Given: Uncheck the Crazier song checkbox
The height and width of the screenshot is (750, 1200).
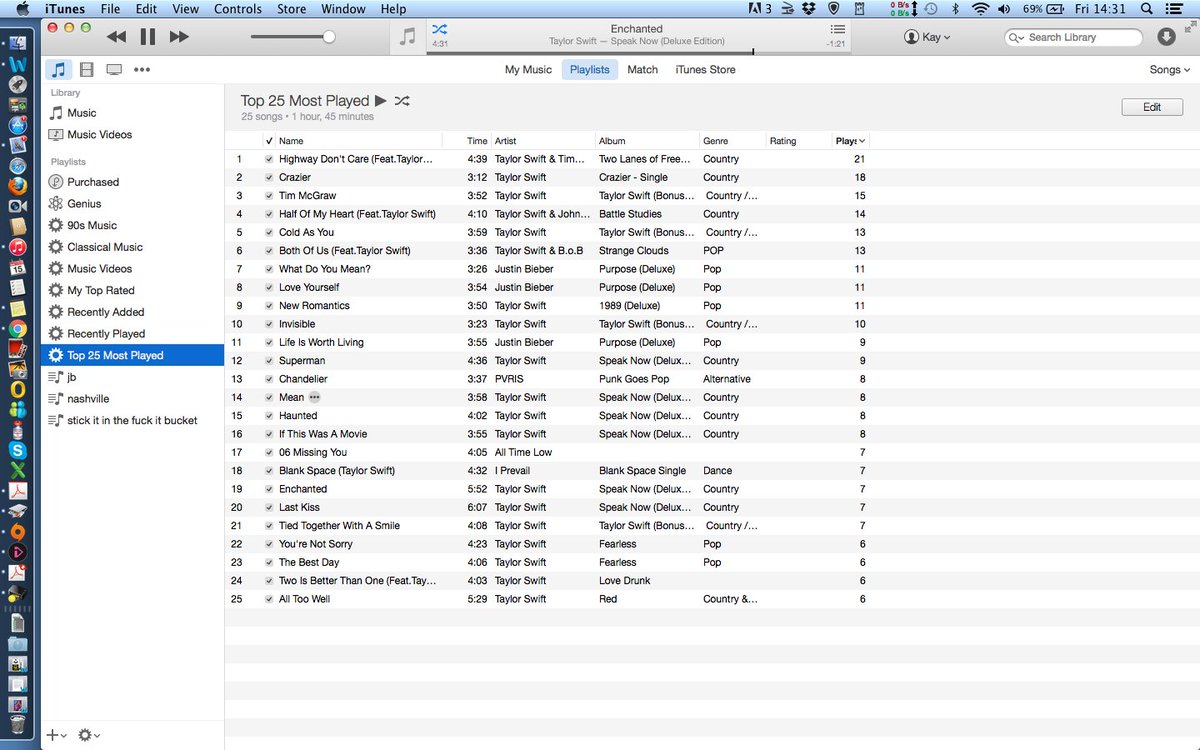Looking at the screenshot, I should pyautogui.click(x=269, y=178).
